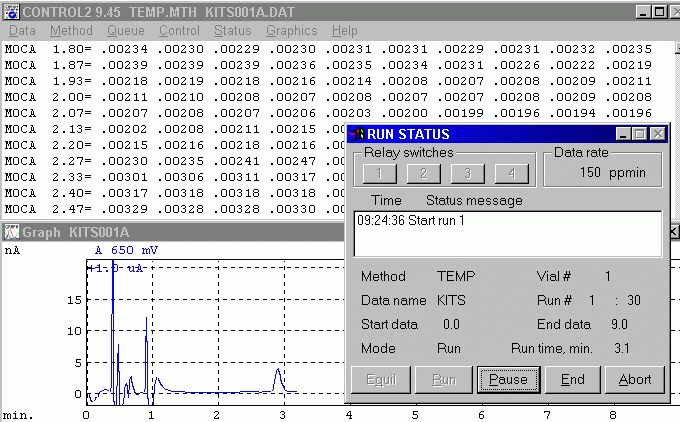Open the Queue menu
The height and width of the screenshot is (422, 680).
(125, 31)
